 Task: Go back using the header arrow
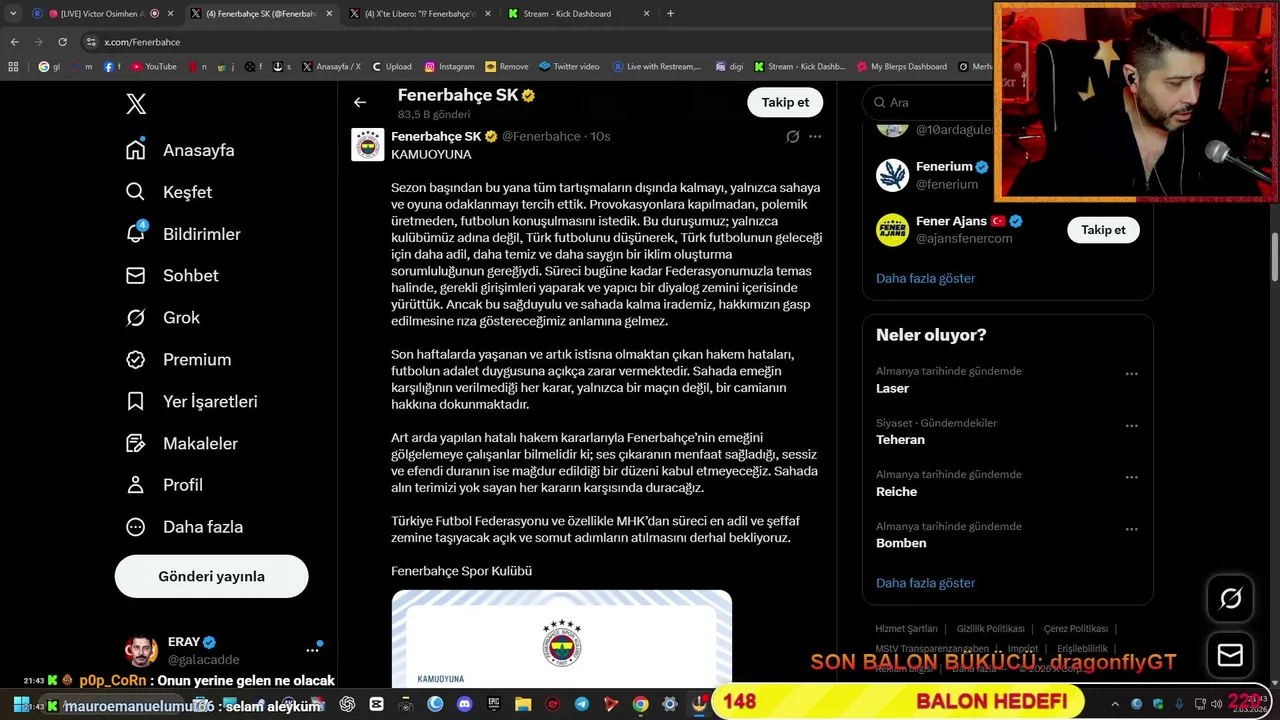[x=360, y=102]
